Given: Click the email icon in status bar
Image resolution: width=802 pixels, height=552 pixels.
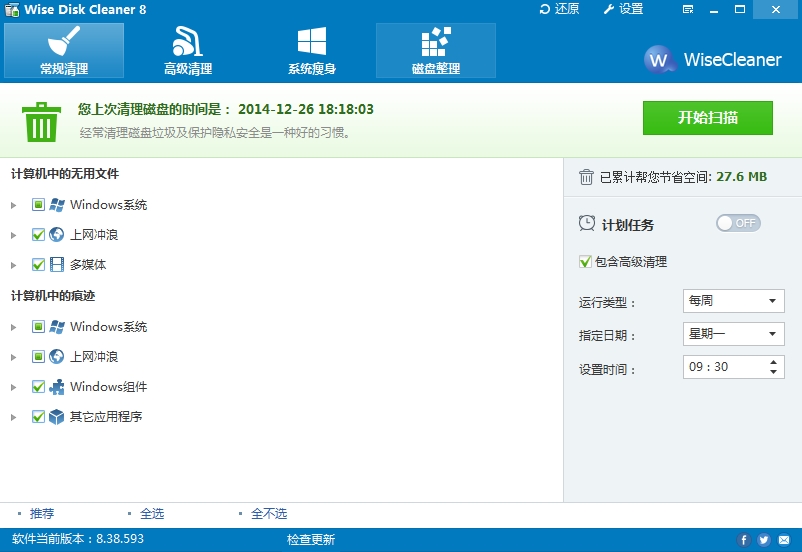Looking at the screenshot, I should point(784,540).
